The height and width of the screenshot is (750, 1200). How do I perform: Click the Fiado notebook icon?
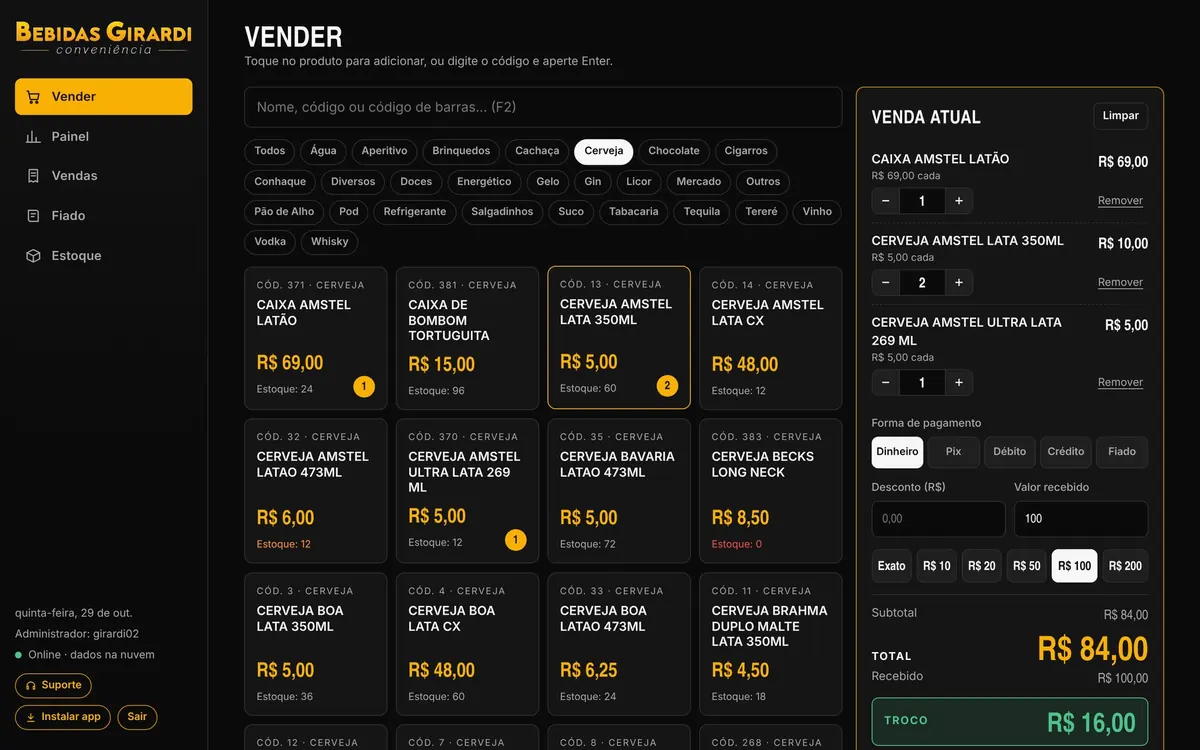pyautogui.click(x=33, y=216)
